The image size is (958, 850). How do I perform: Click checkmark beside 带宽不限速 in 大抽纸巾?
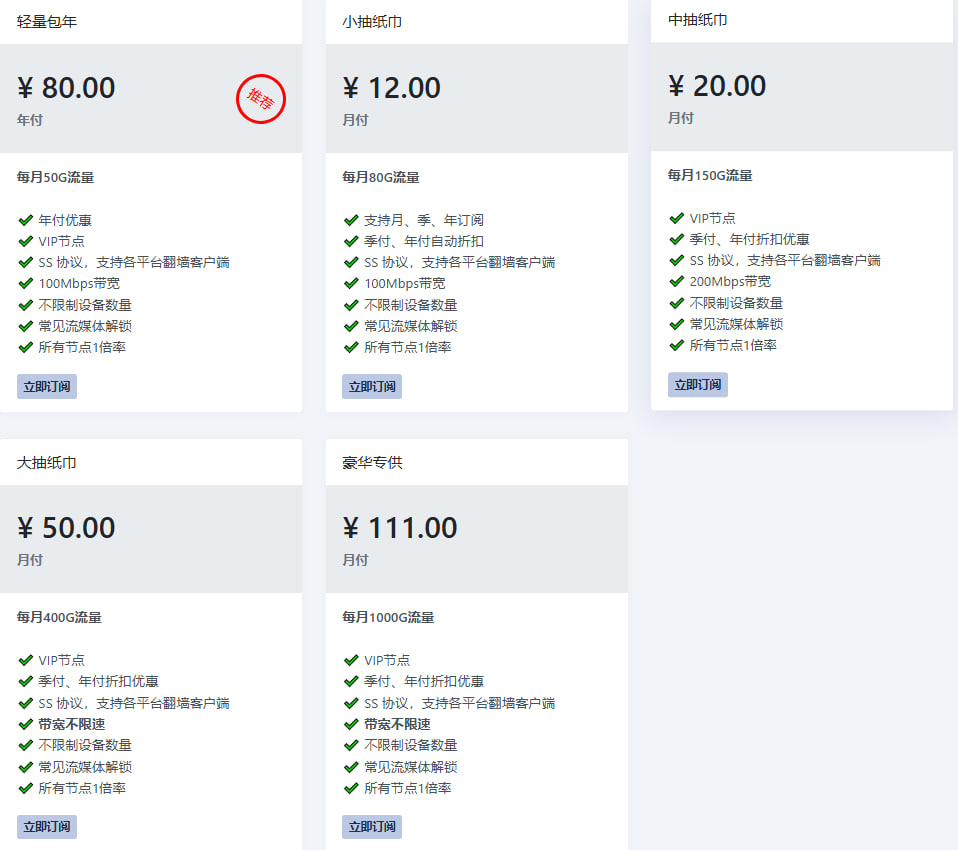pyautogui.click(x=26, y=724)
